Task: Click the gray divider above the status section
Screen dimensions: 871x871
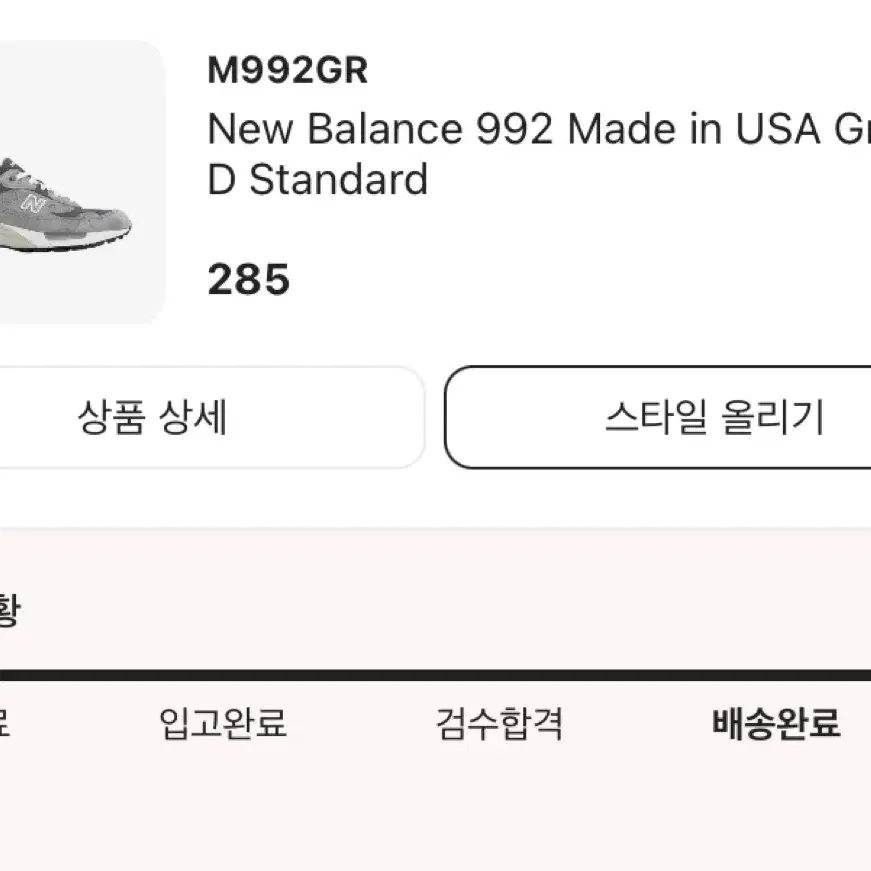Action: (436, 528)
